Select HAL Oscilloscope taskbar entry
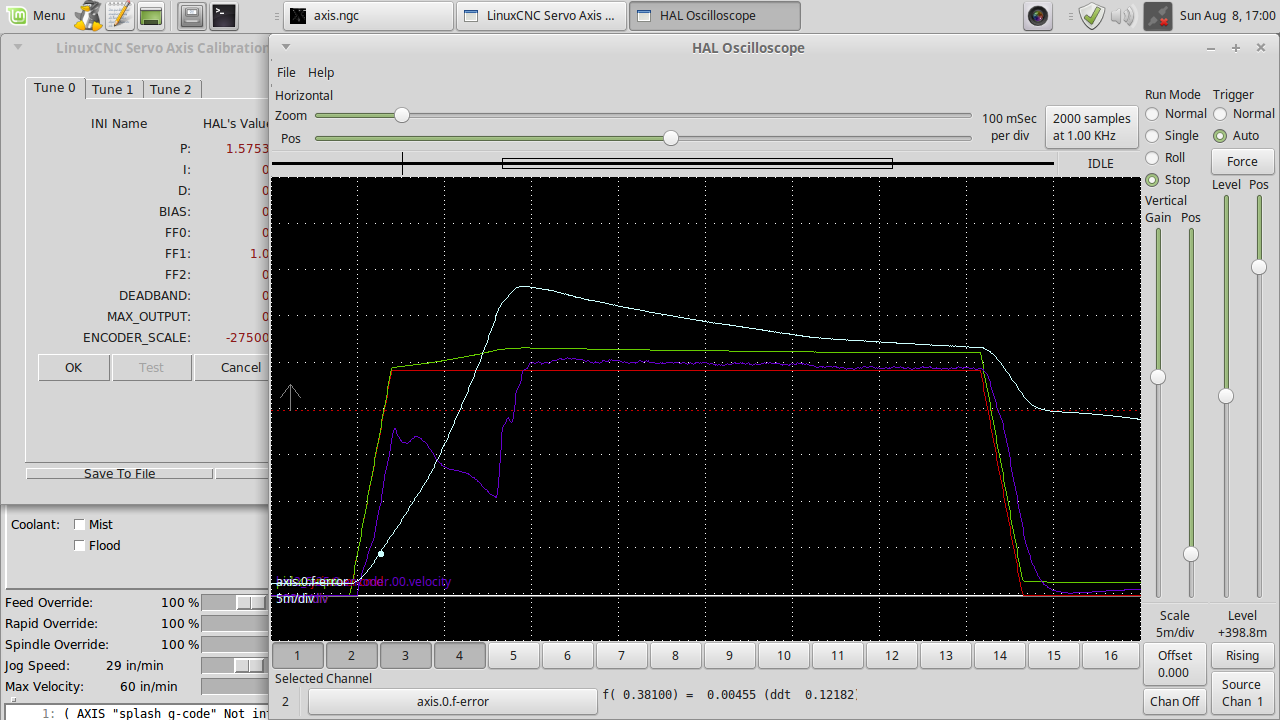1280x720 pixels. pos(714,15)
